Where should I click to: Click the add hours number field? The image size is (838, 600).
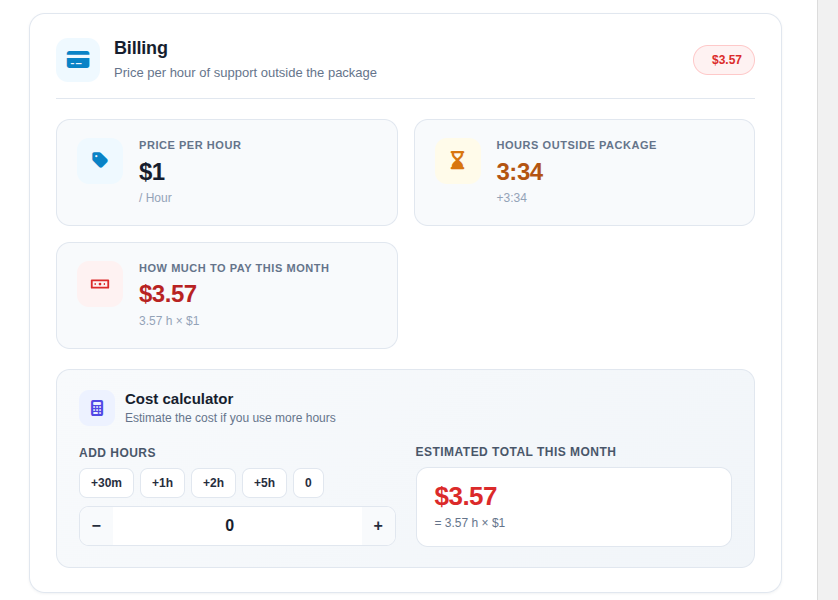coord(237,526)
